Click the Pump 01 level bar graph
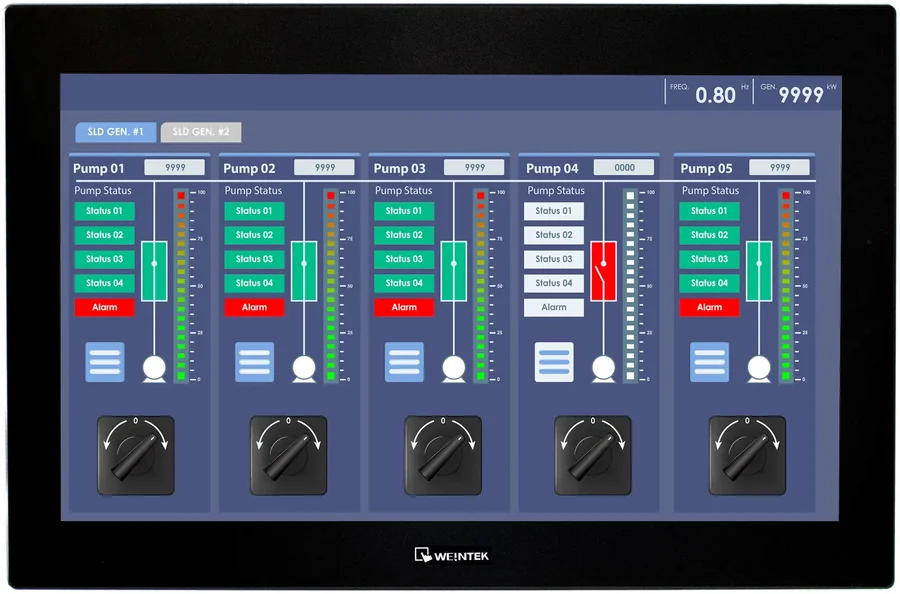 [x=181, y=286]
